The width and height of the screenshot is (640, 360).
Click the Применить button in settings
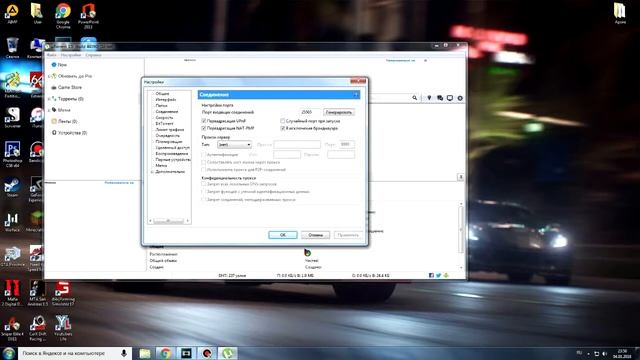click(x=348, y=235)
